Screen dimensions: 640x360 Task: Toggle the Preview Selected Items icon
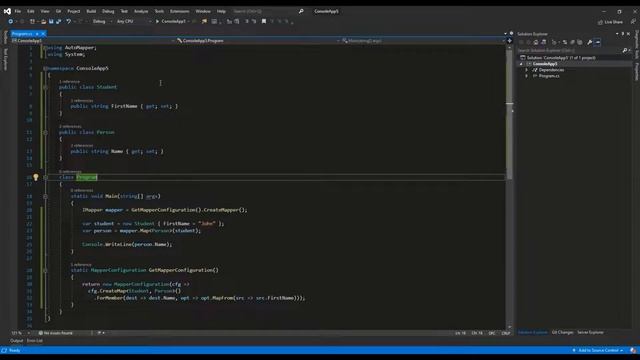coord(597,42)
